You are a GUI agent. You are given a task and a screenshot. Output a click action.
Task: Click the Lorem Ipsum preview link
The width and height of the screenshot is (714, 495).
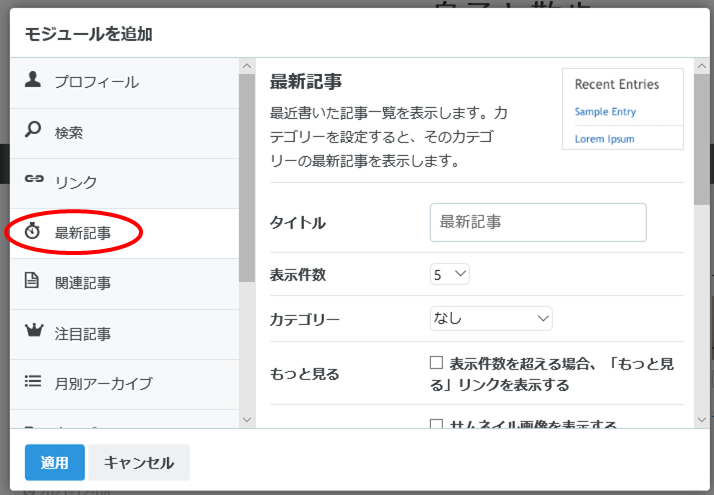point(604,139)
